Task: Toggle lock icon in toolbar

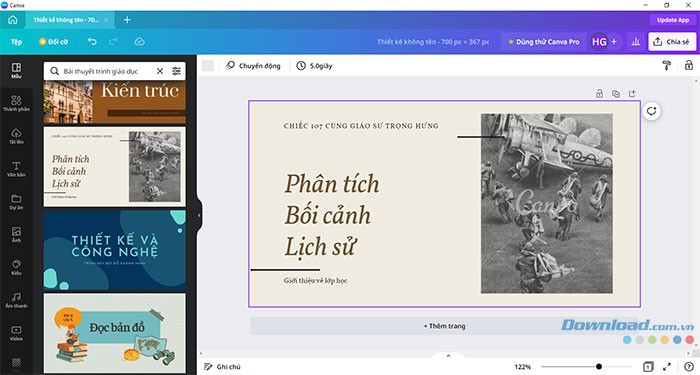Action: click(689, 66)
